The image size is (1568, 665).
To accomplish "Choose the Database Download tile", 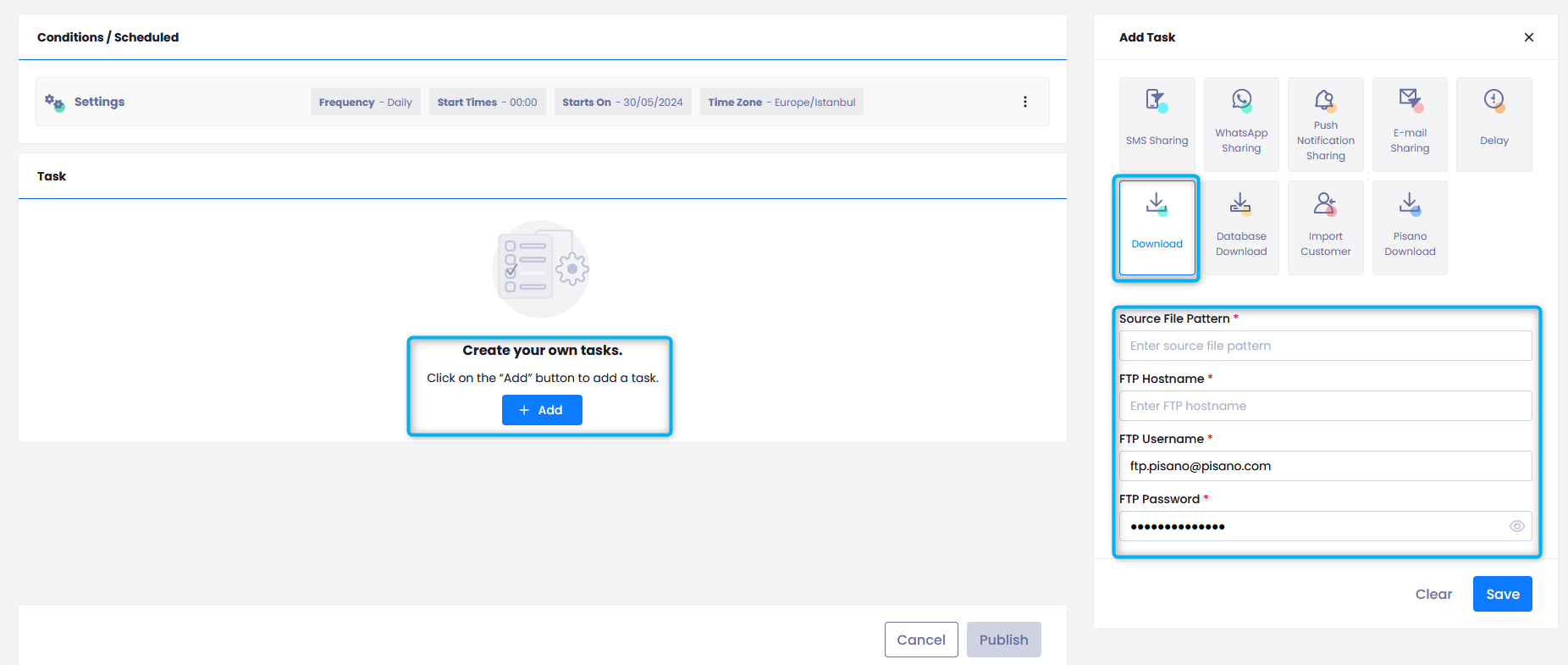I will click(x=1241, y=228).
